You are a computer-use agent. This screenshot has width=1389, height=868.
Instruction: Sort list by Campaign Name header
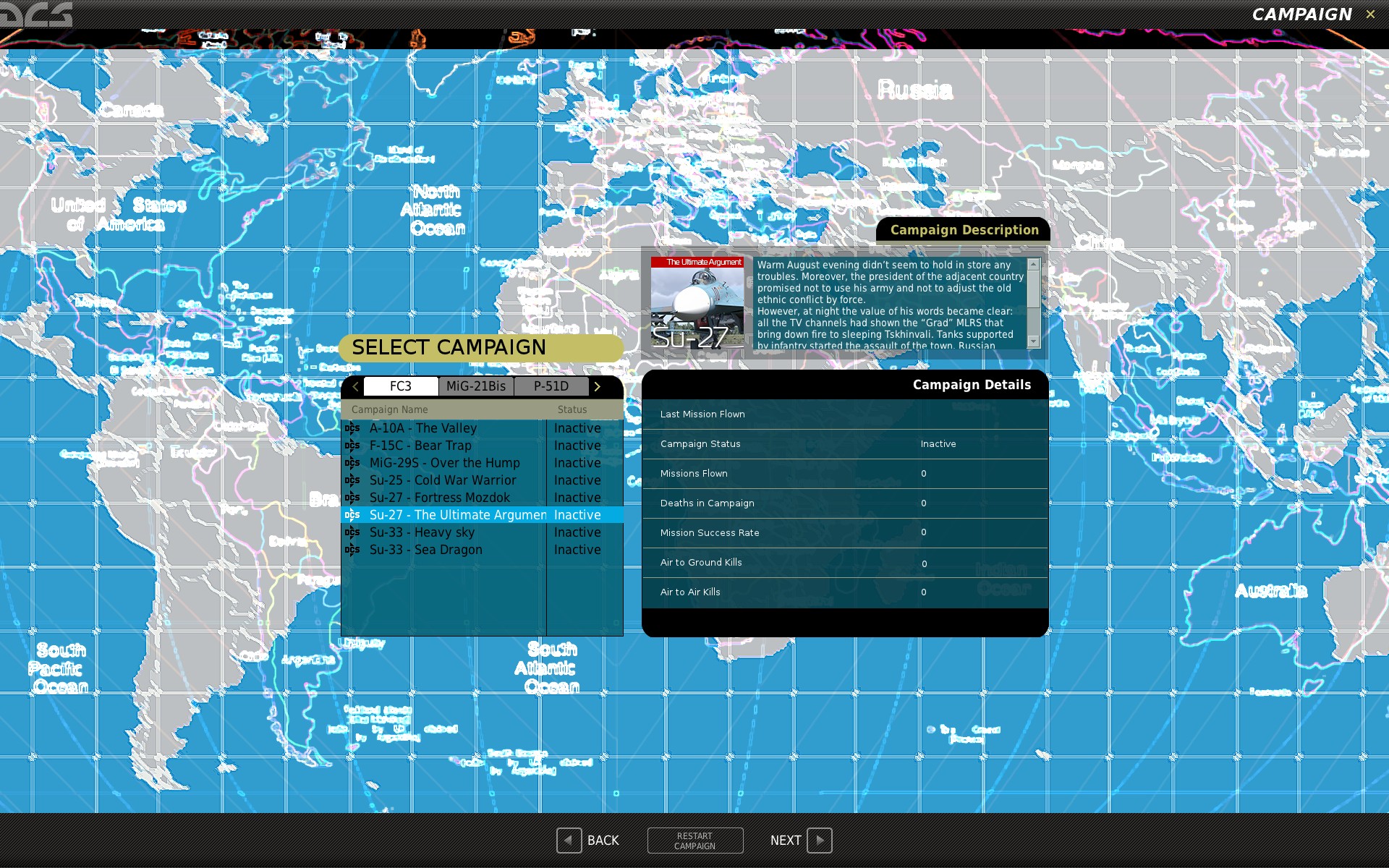(x=390, y=409)
